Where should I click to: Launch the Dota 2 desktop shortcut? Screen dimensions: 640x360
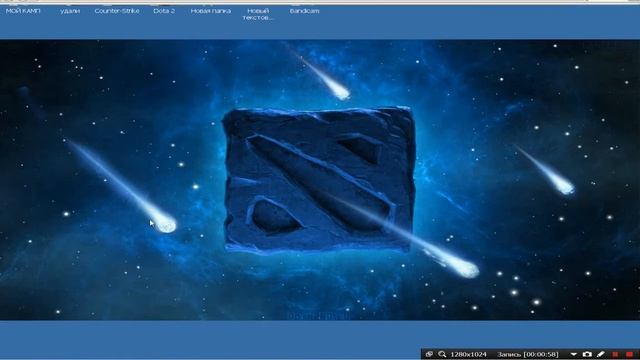164,11
